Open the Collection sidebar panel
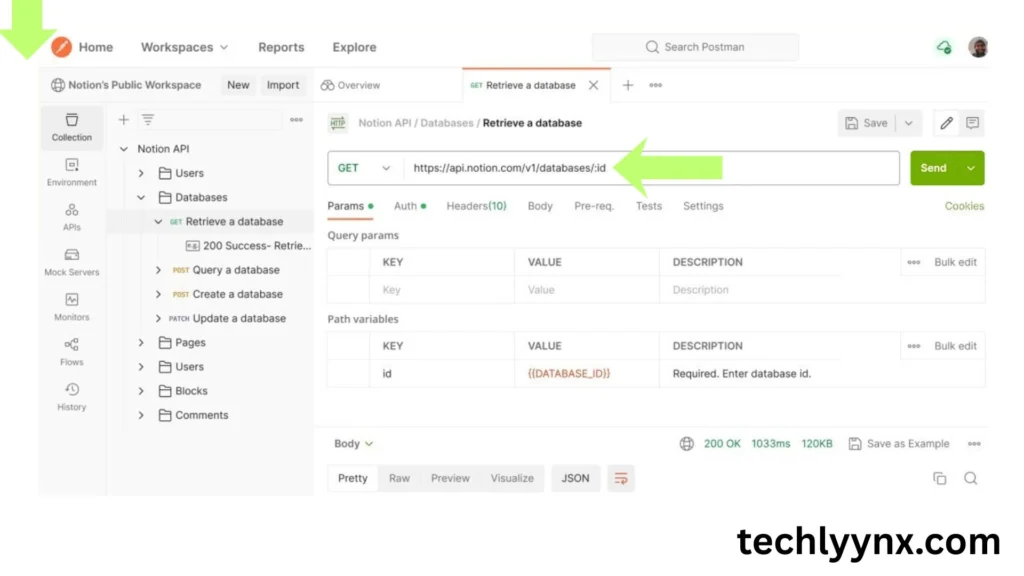This screenshot has height=576, width=1024. pos(71,127)
